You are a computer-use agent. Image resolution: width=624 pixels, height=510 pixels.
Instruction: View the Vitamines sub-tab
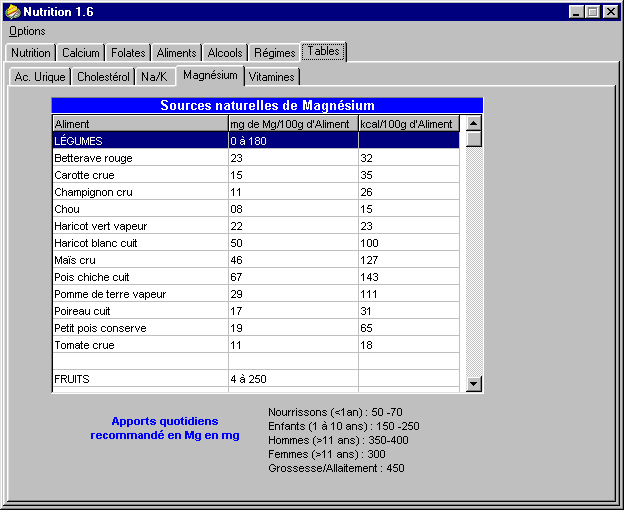pyautogui.click(x=272, y=76)
